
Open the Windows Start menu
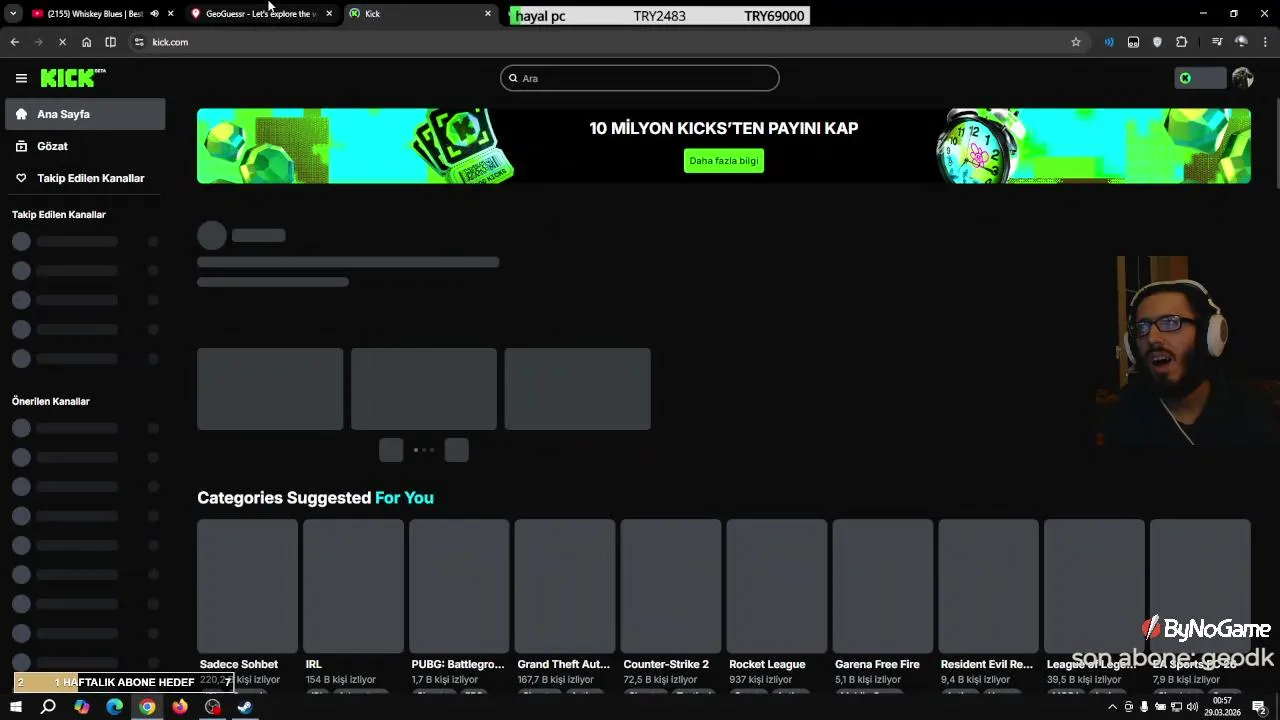15,707
